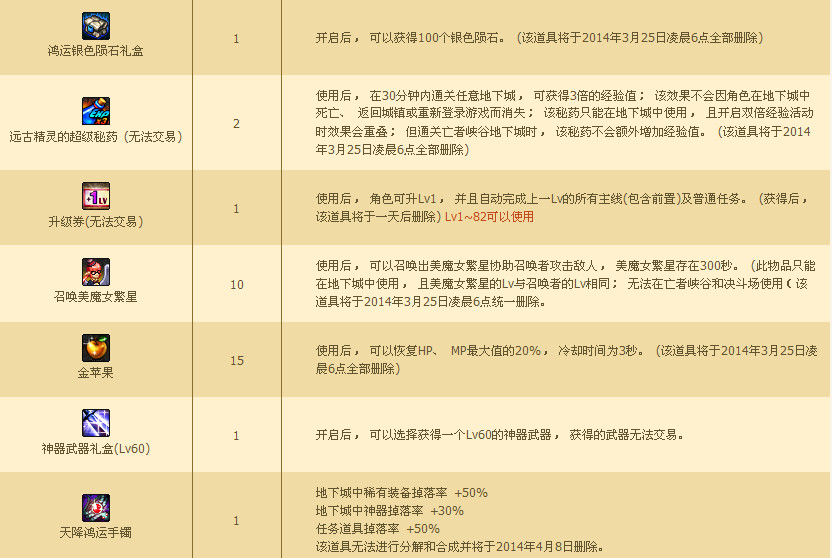This screenshot has width=832, height=558.
Task: Click the 天降鸿运手镯 item name
Action: point(96,533)
